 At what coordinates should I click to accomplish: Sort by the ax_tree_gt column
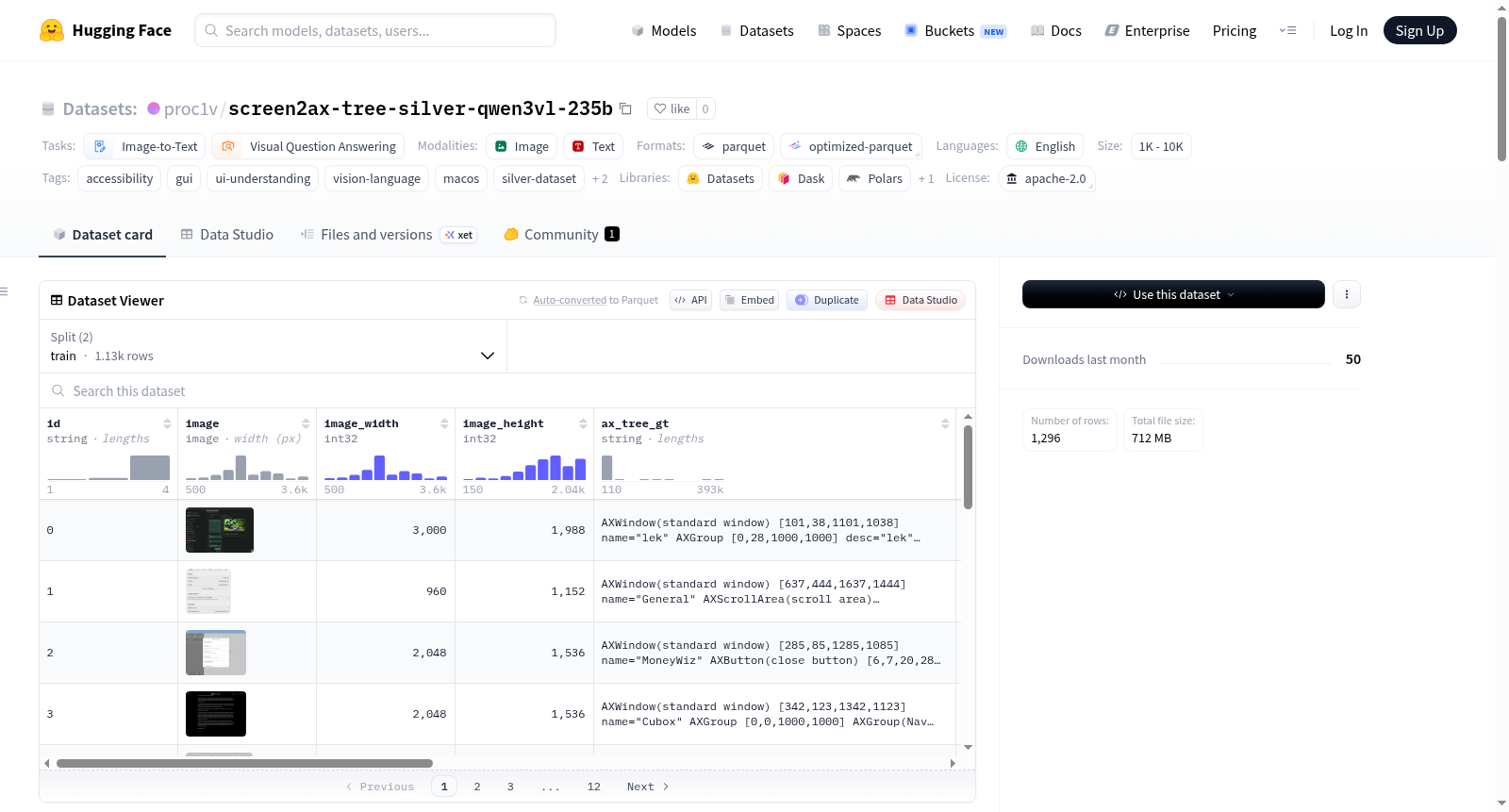(945, 423)
